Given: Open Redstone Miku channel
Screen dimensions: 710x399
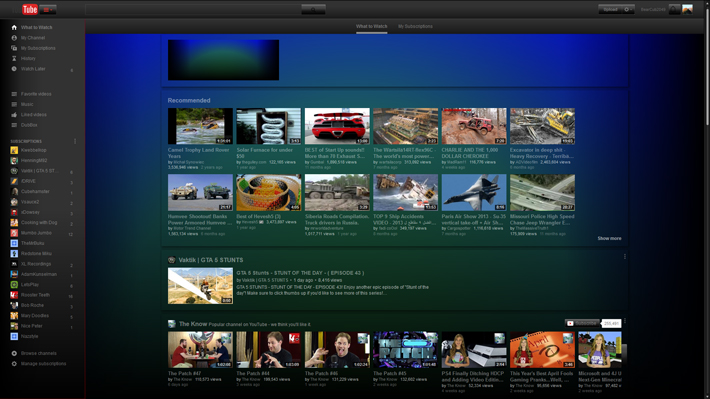Looking at the screenshot, I should (36, 254).
